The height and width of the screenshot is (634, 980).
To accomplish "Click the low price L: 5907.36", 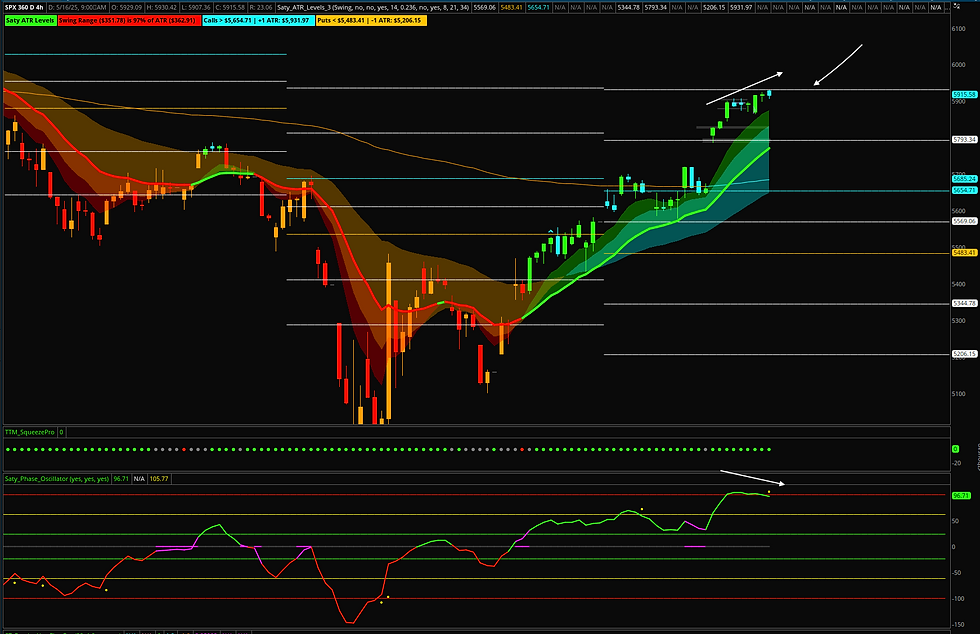I will point(196,8).
